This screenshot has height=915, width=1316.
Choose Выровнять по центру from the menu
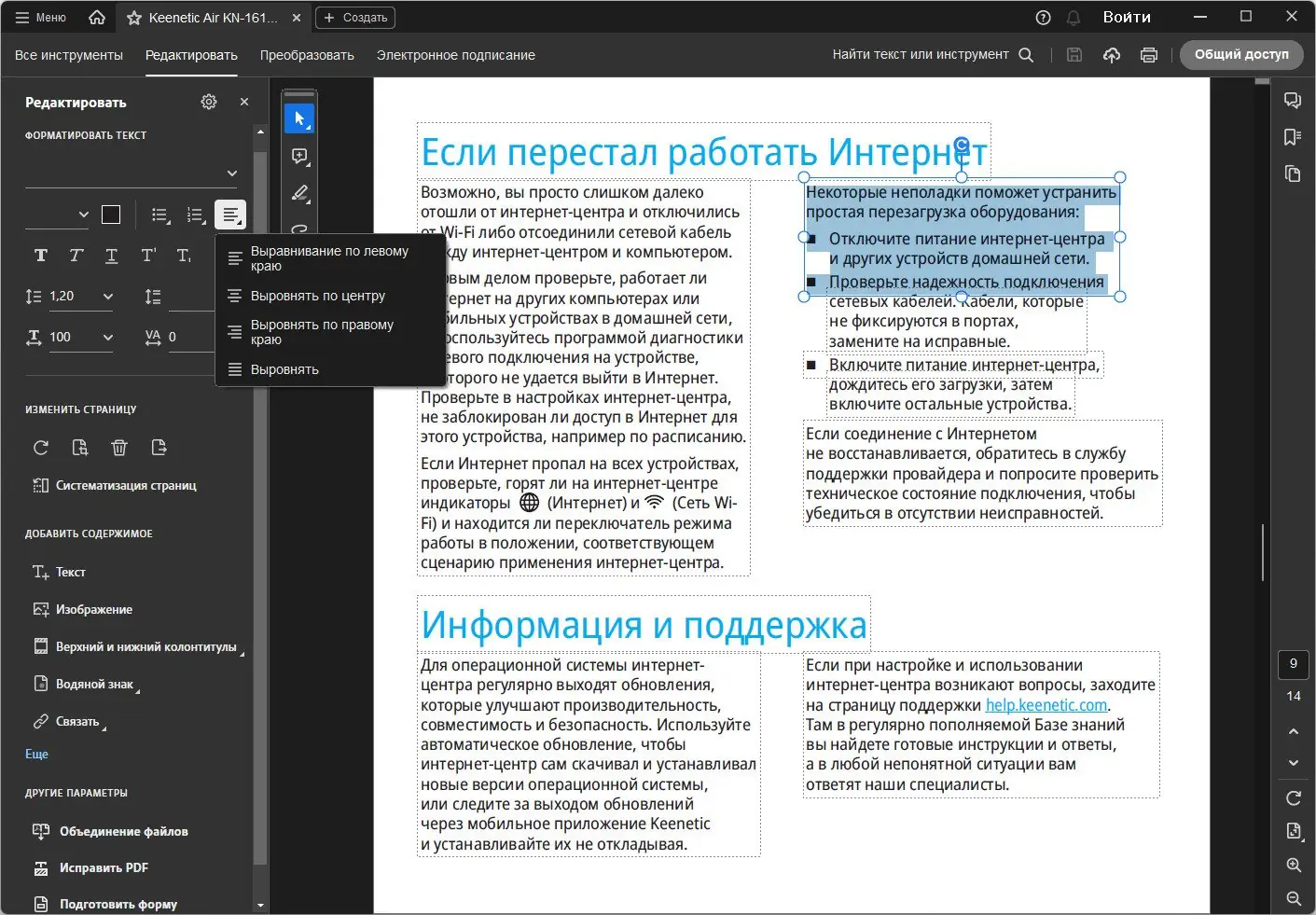318,296
